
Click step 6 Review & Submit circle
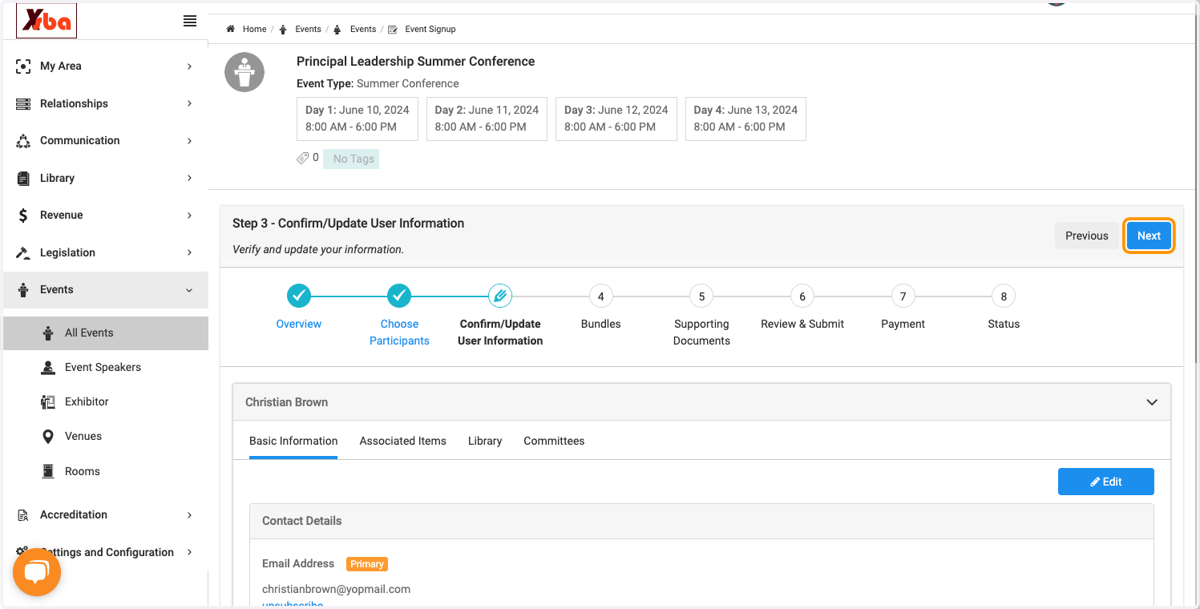[x=802, y=296]
